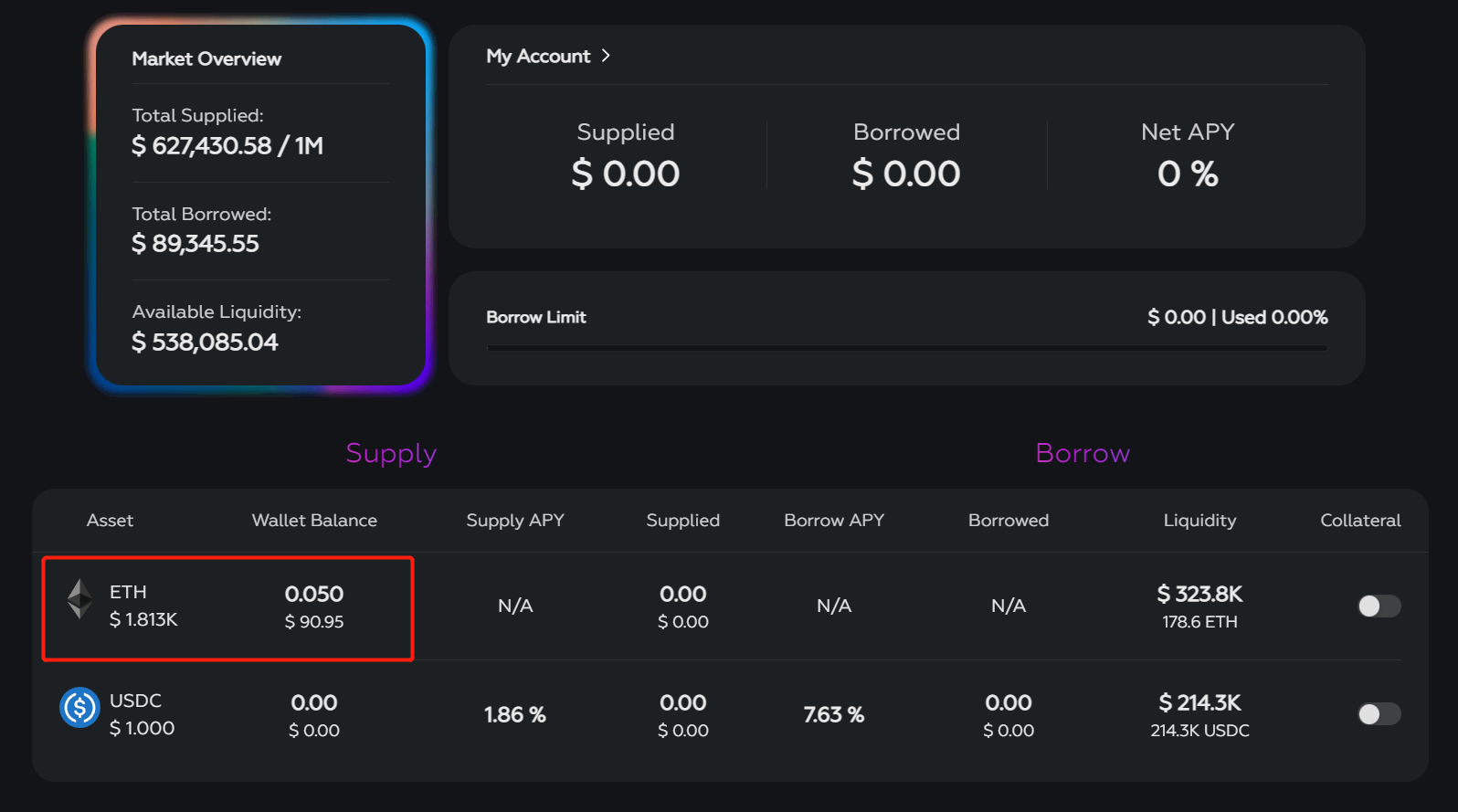Click ETH liquidity $ 323.8K
The height and width of the screenshot is (812, 1458).
(1199, 594)
